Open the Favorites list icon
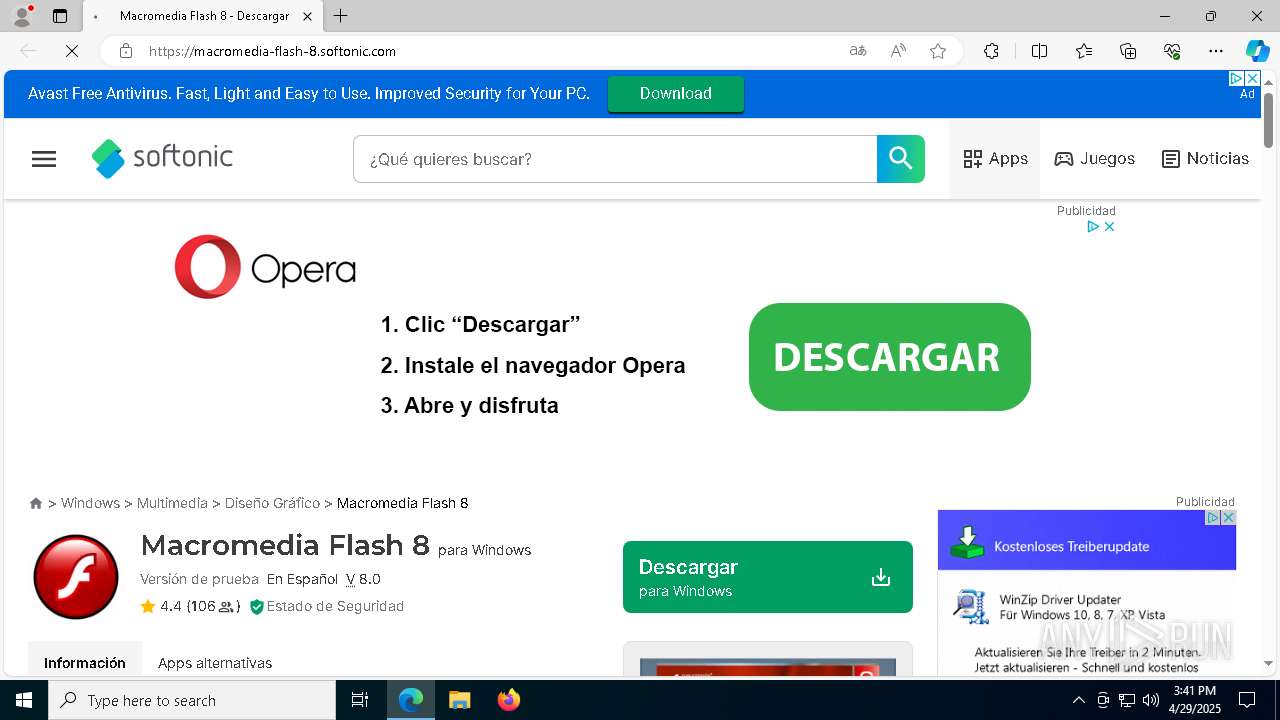This screenshot has height=720, width=1280. [x=1084, y=51]
